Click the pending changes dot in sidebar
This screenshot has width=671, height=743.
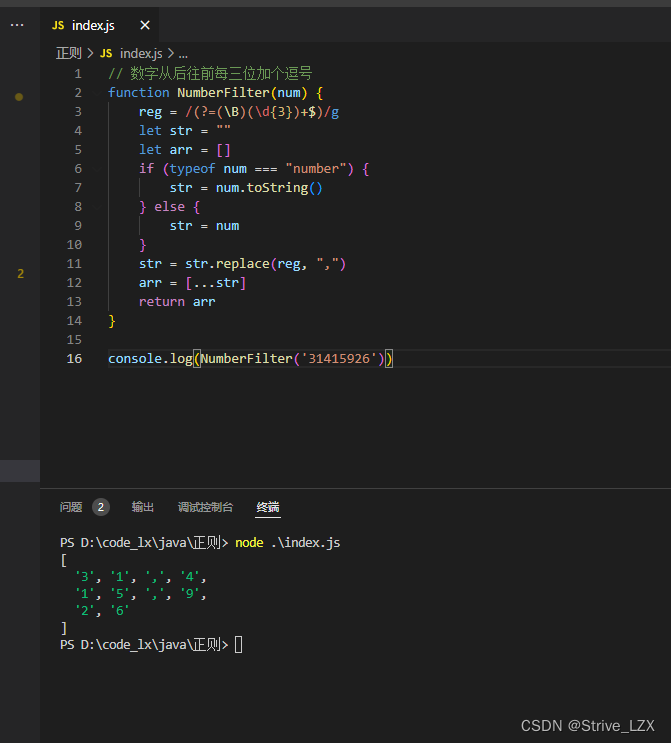[19, 97]
